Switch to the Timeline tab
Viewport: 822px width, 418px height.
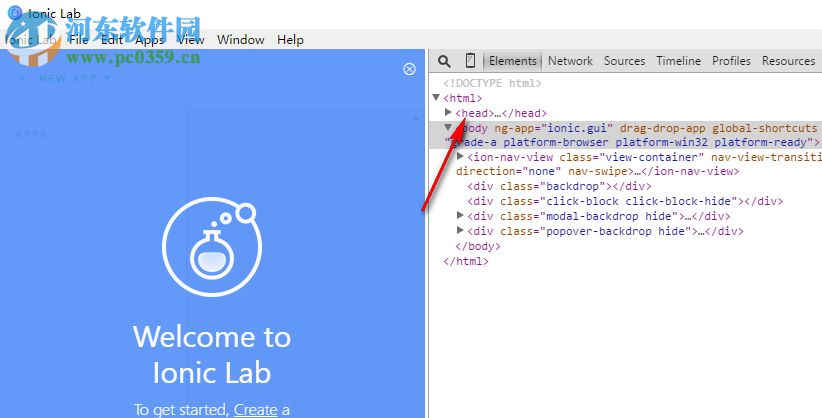click(678, 61)
